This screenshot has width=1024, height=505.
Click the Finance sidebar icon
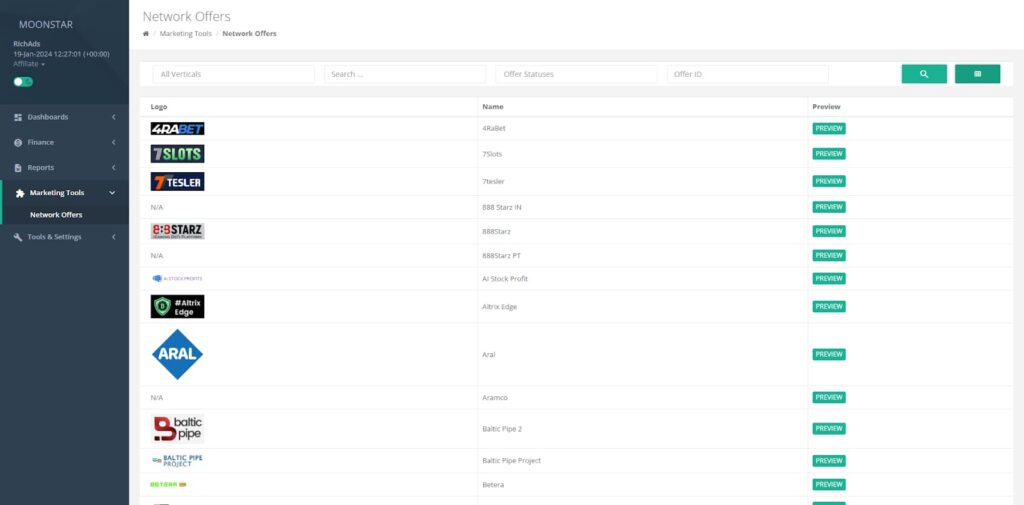(x=18, y=142)
